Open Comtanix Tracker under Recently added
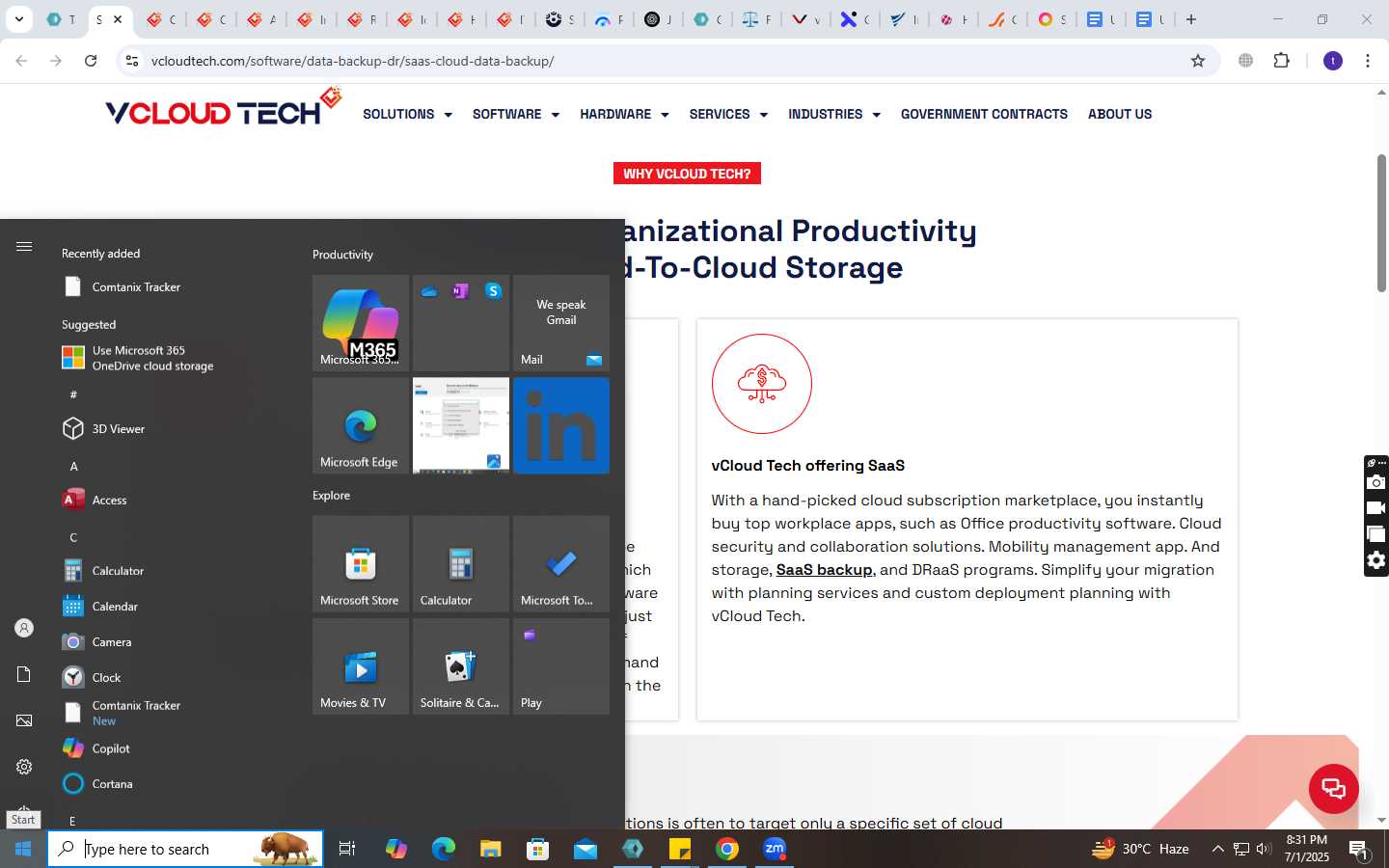The height and width of the screenshot is (868, 1389). (122, 286)
